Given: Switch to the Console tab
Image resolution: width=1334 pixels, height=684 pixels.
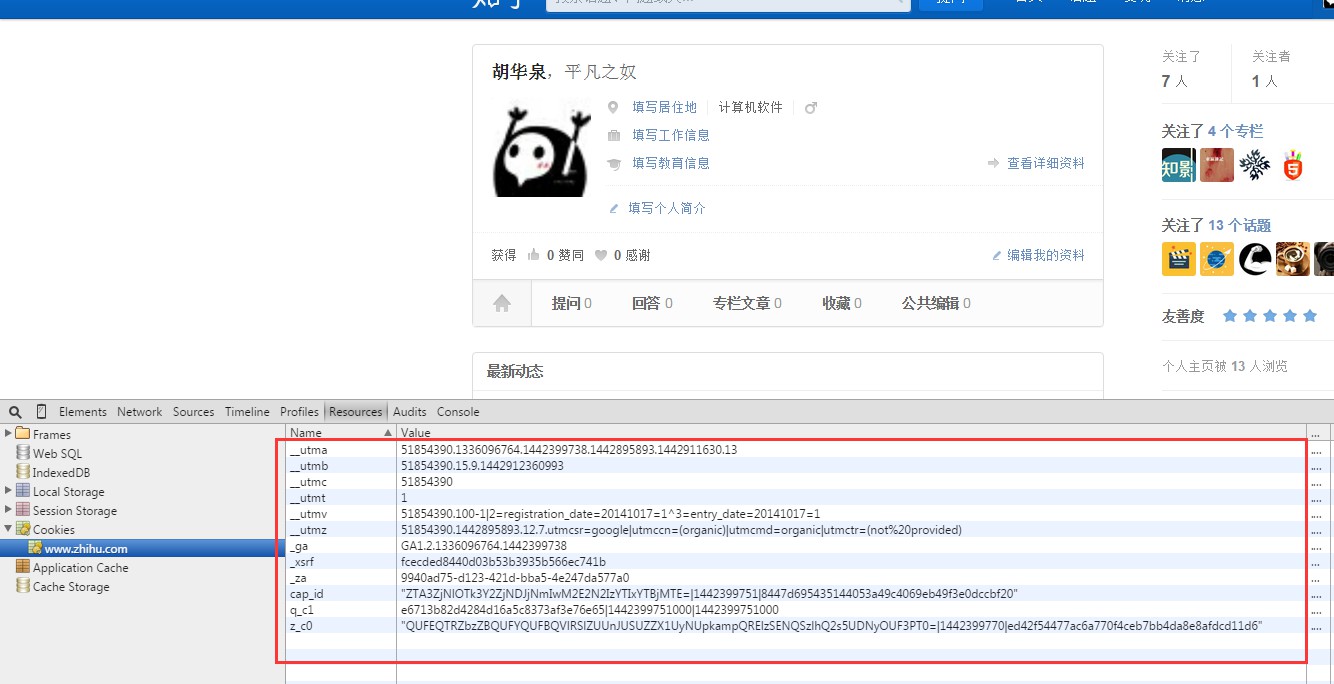Looking at the screenshot, I should tap(458, 411).
